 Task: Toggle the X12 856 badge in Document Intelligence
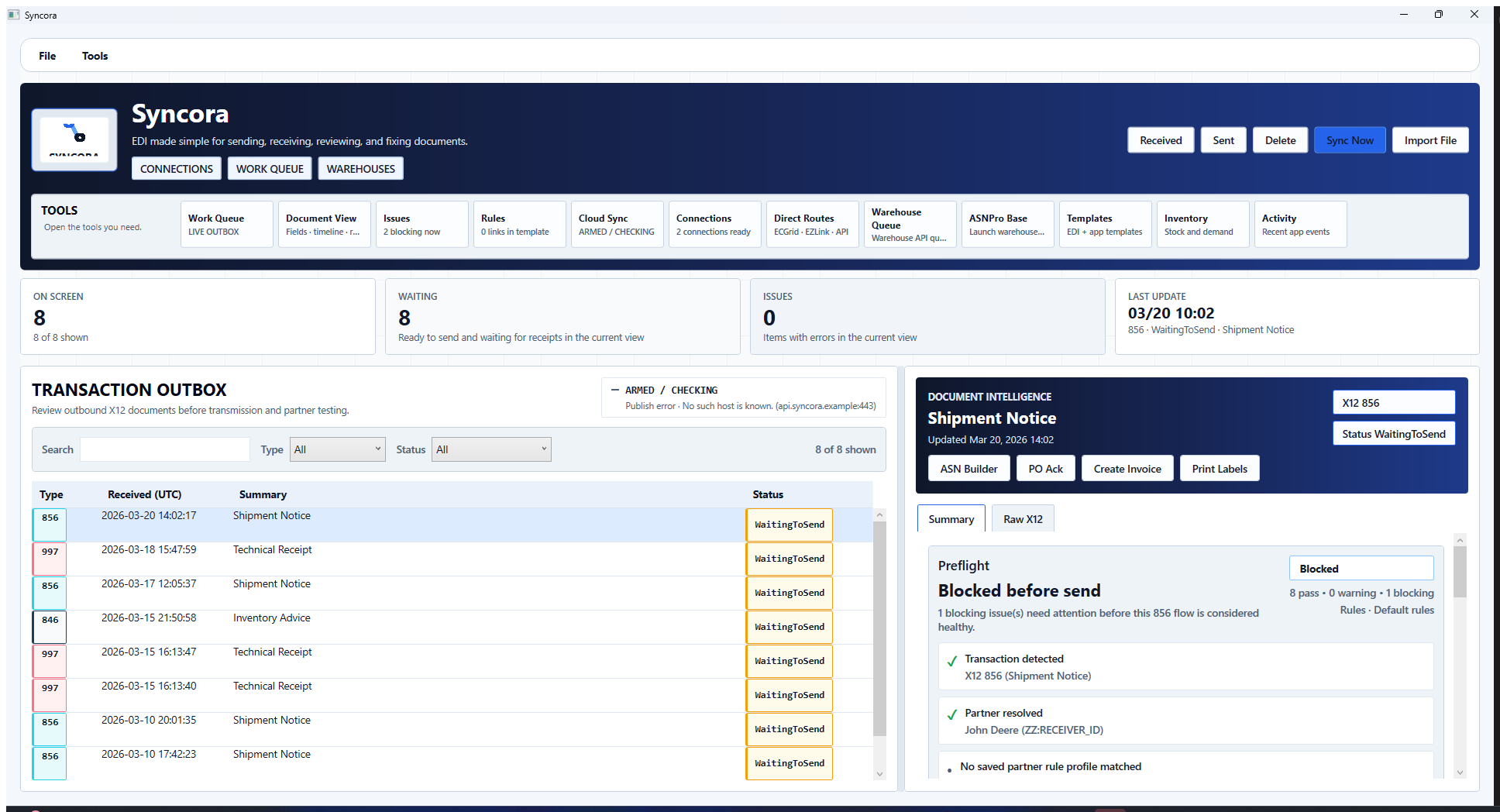(x=1393, y=402)
